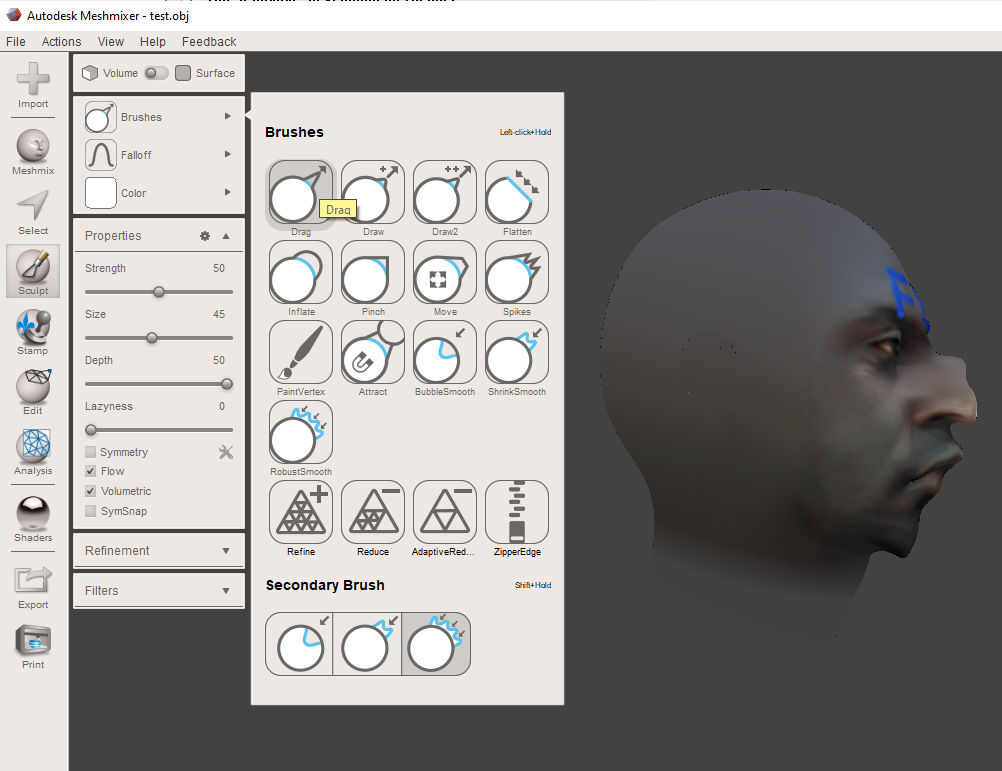Open the Help menu
This screenshot has height=771, width=1002.
(x=153, y=42)
